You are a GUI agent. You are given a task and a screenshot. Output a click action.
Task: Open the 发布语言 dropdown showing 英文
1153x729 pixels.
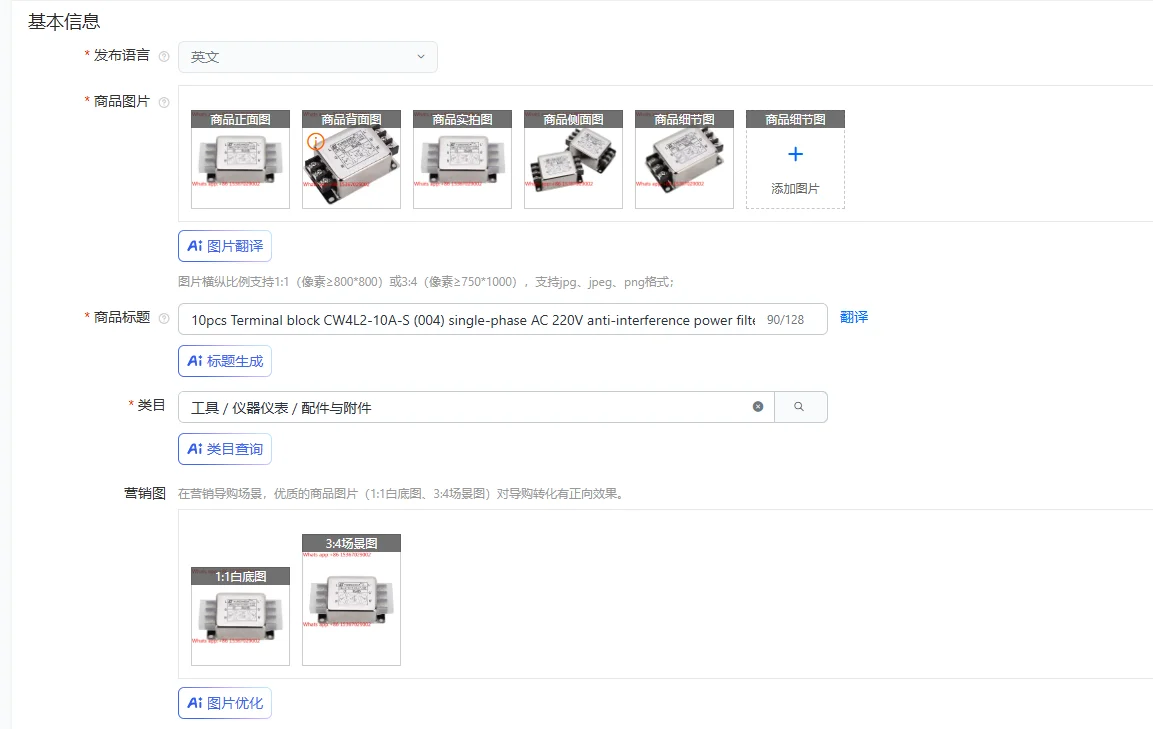click(307, 57)
